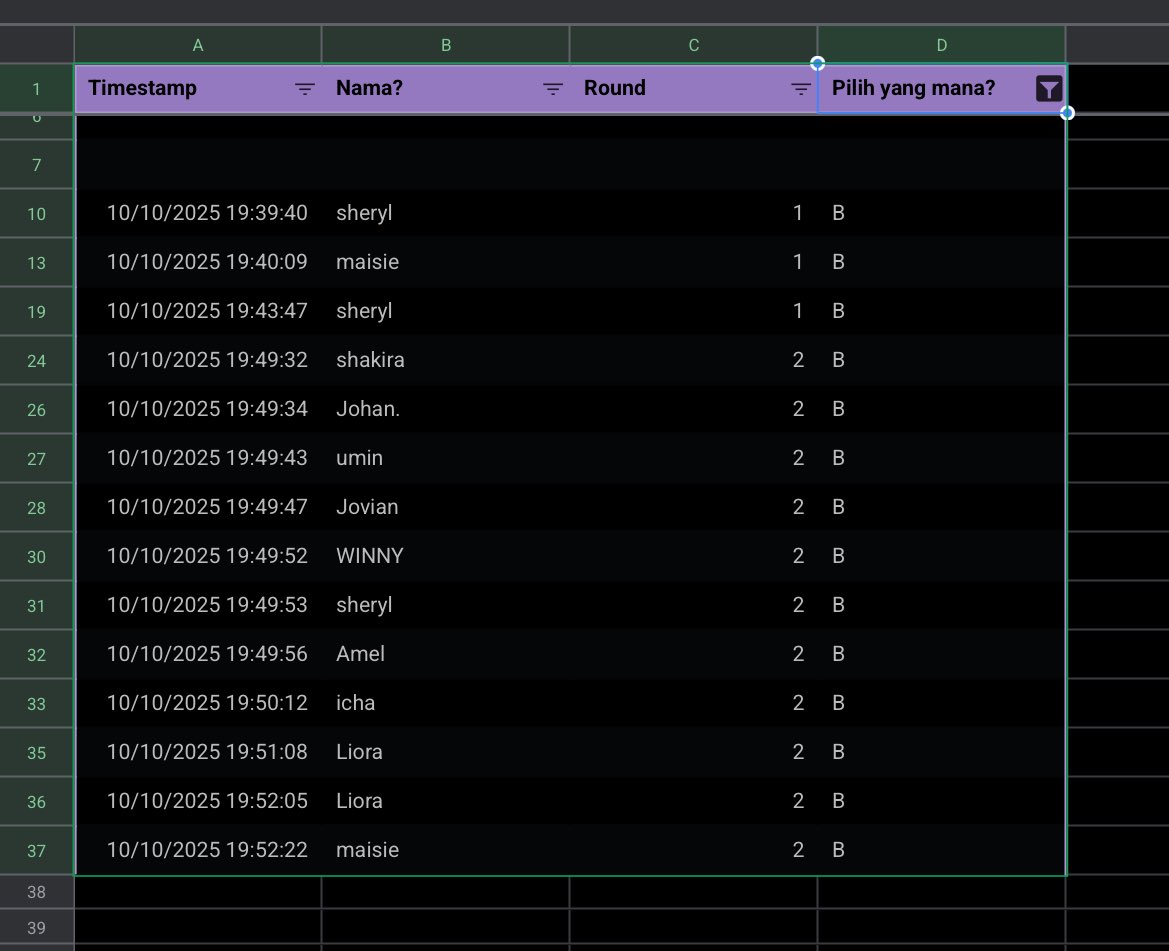Select row 37 header
Image resolution: width=1169 pixels, height=951 pixels.
[37, 850]
